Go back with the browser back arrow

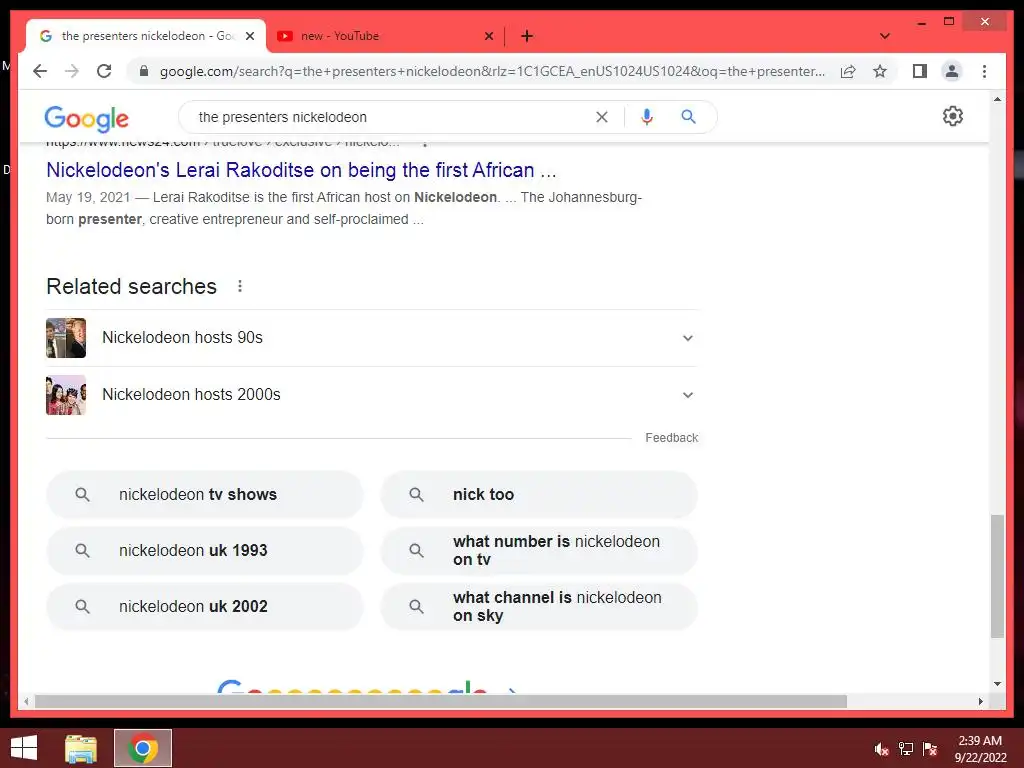click(40, 71)
